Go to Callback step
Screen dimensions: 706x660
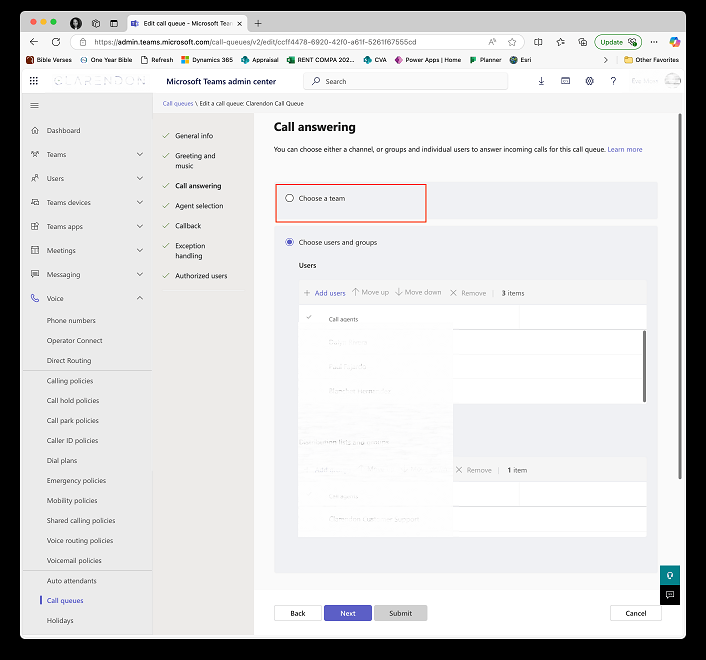(188, 226)
